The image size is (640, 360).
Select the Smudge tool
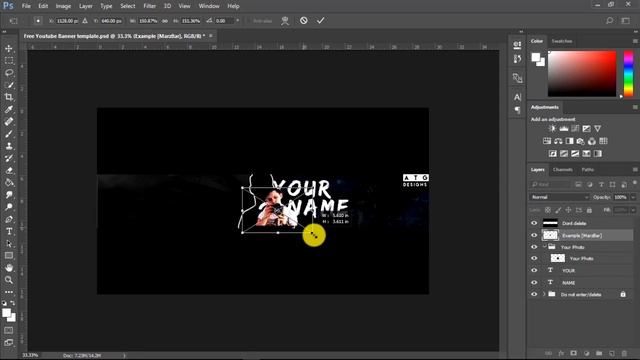[9, 195]
